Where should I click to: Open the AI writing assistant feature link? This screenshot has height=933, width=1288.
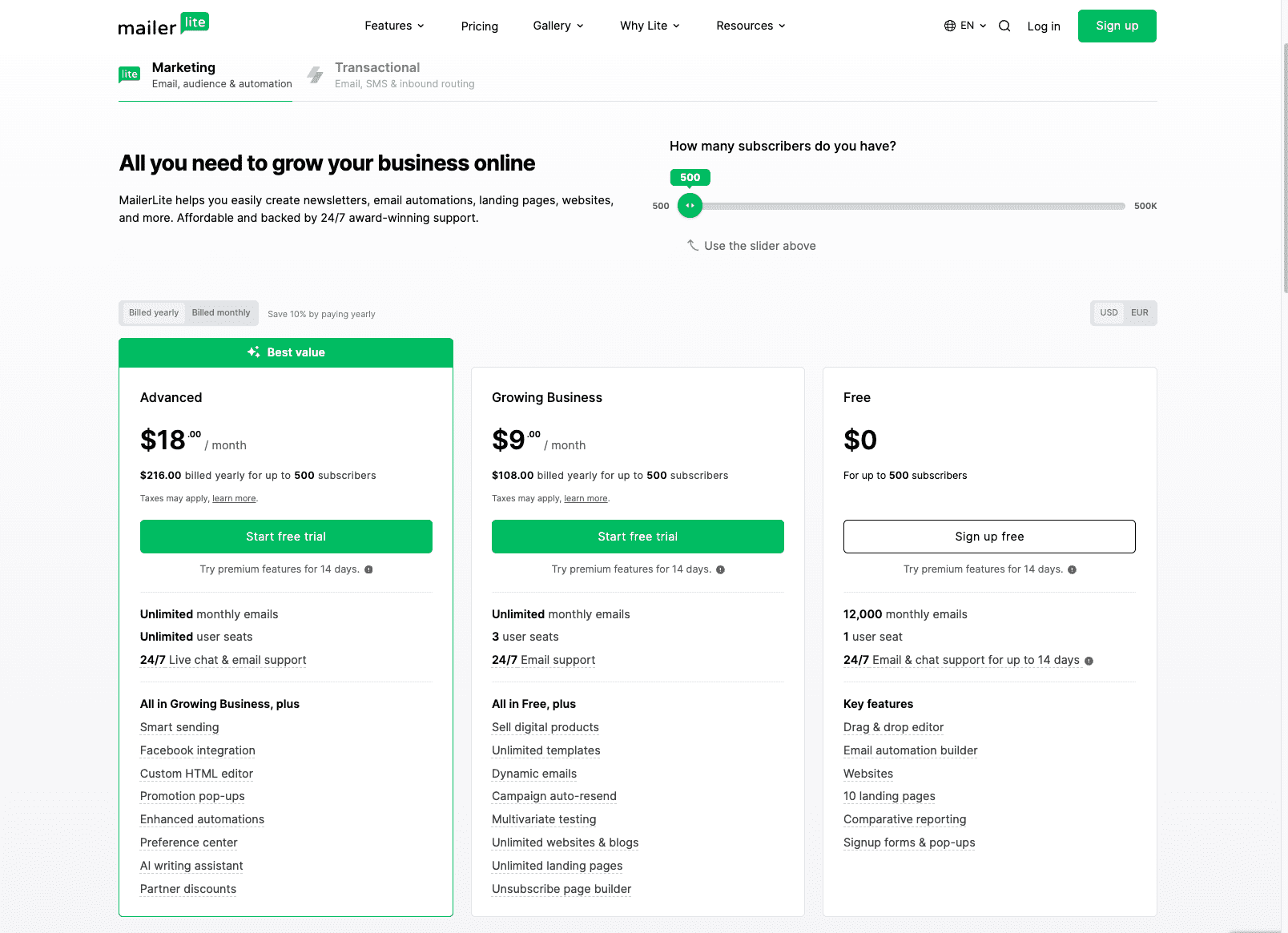tap(191, 866)
